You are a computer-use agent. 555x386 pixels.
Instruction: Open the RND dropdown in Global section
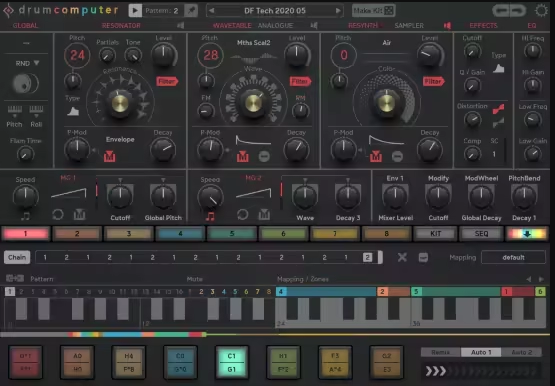coord(27,63)
